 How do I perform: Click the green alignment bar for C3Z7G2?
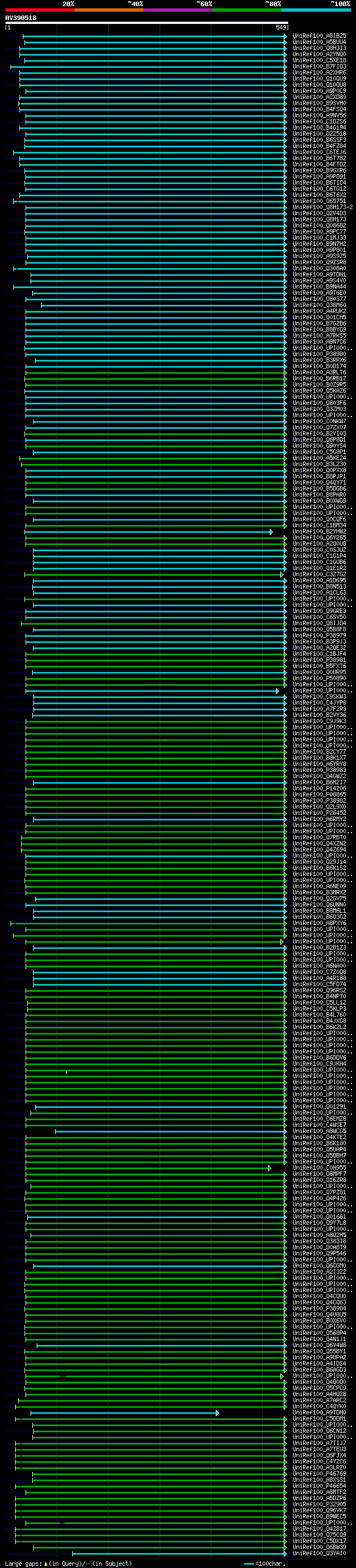(154, 575)
